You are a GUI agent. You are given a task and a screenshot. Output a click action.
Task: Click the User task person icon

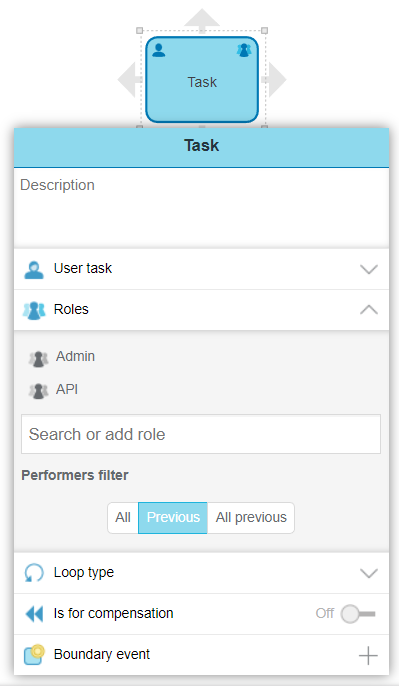click(34, 270)
